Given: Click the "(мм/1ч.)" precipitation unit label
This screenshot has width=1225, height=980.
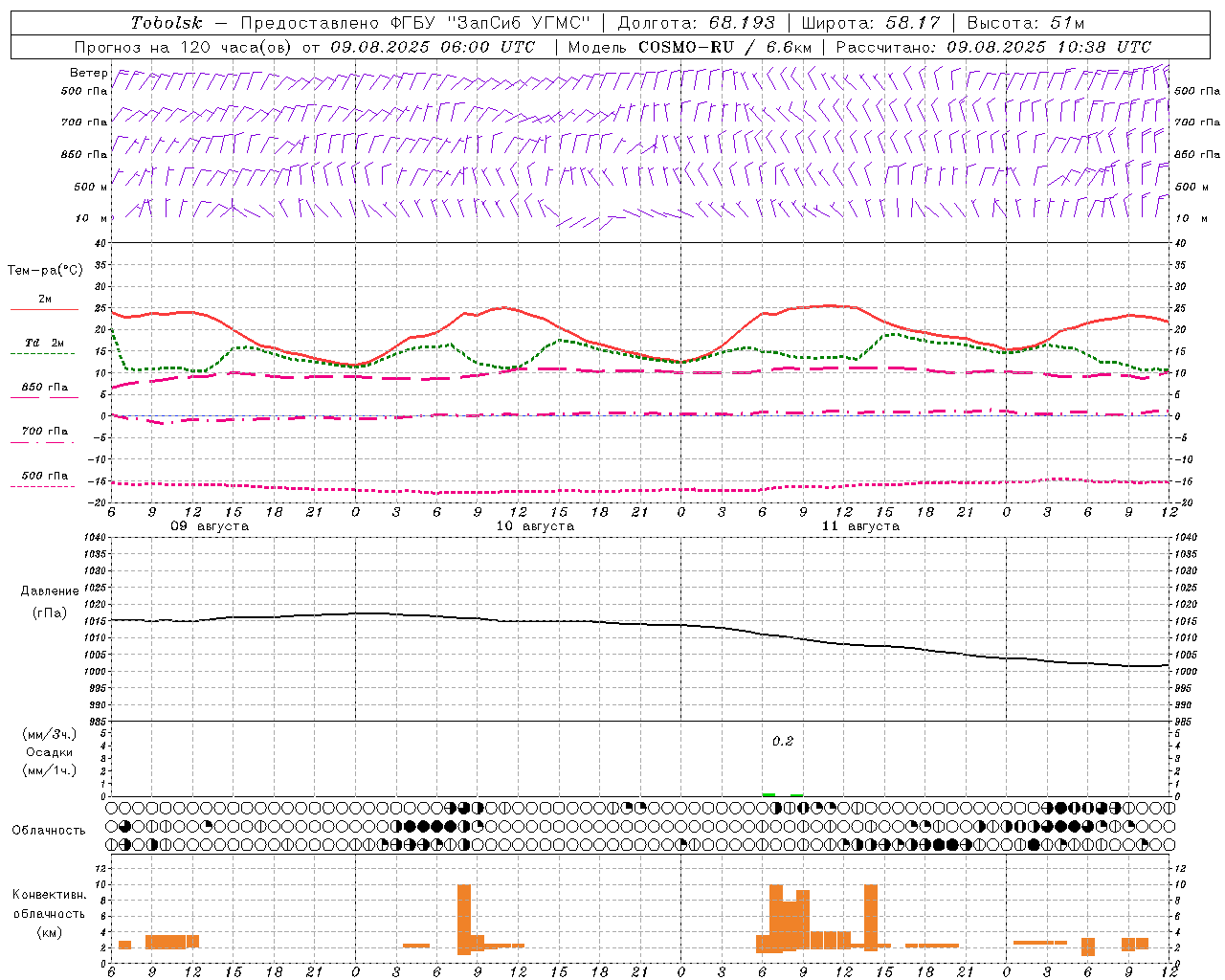Looking at the screenshot, I should (50, 771).
